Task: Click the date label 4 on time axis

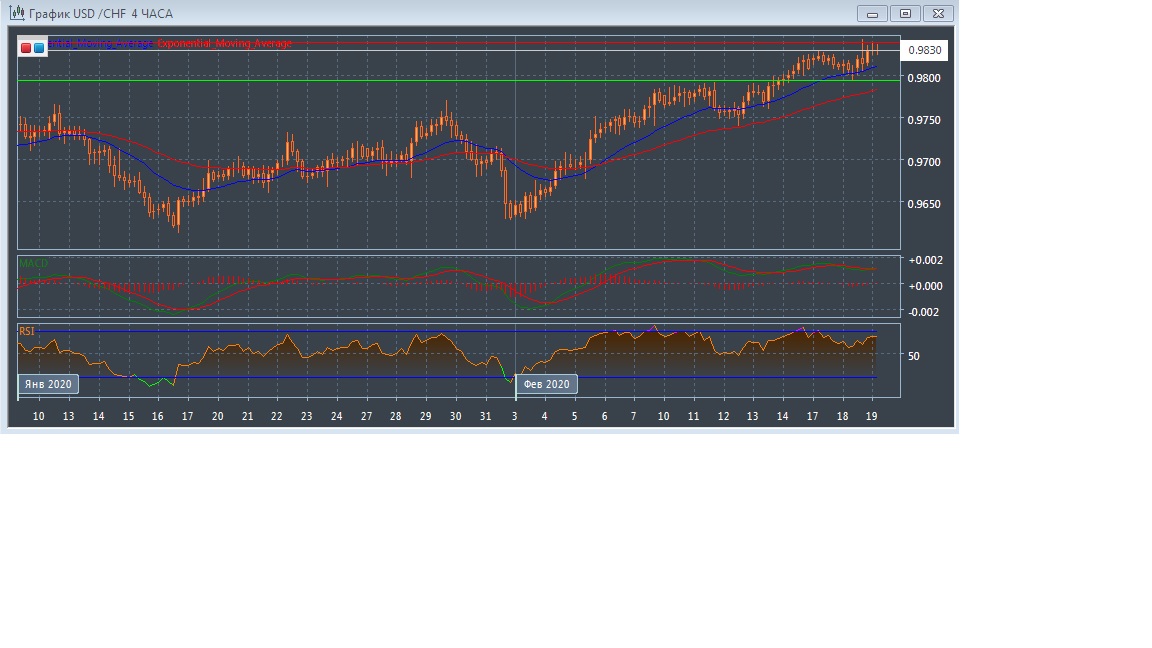Action: click(x=544, y=417)
